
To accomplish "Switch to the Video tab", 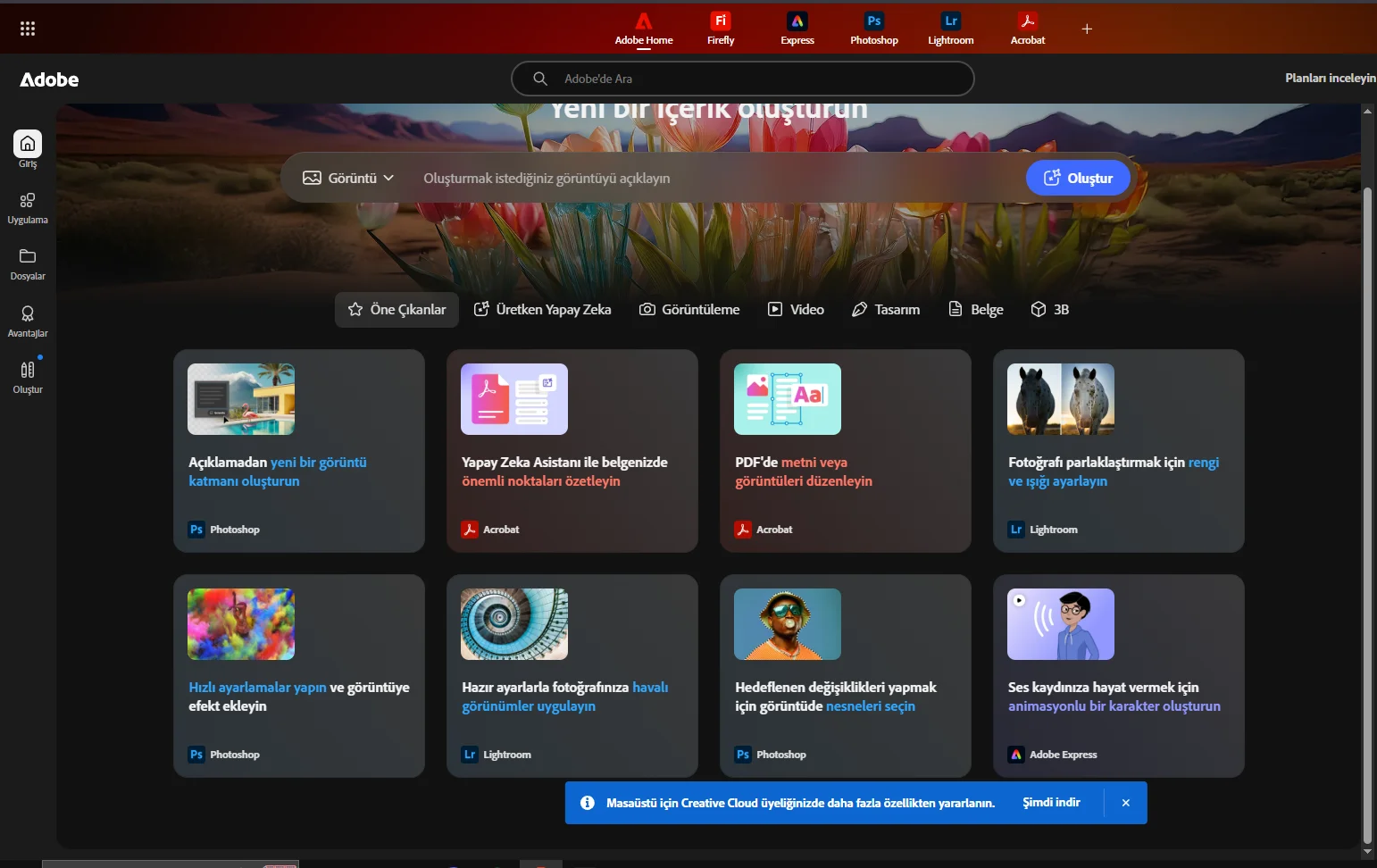I will click(796, 310).
